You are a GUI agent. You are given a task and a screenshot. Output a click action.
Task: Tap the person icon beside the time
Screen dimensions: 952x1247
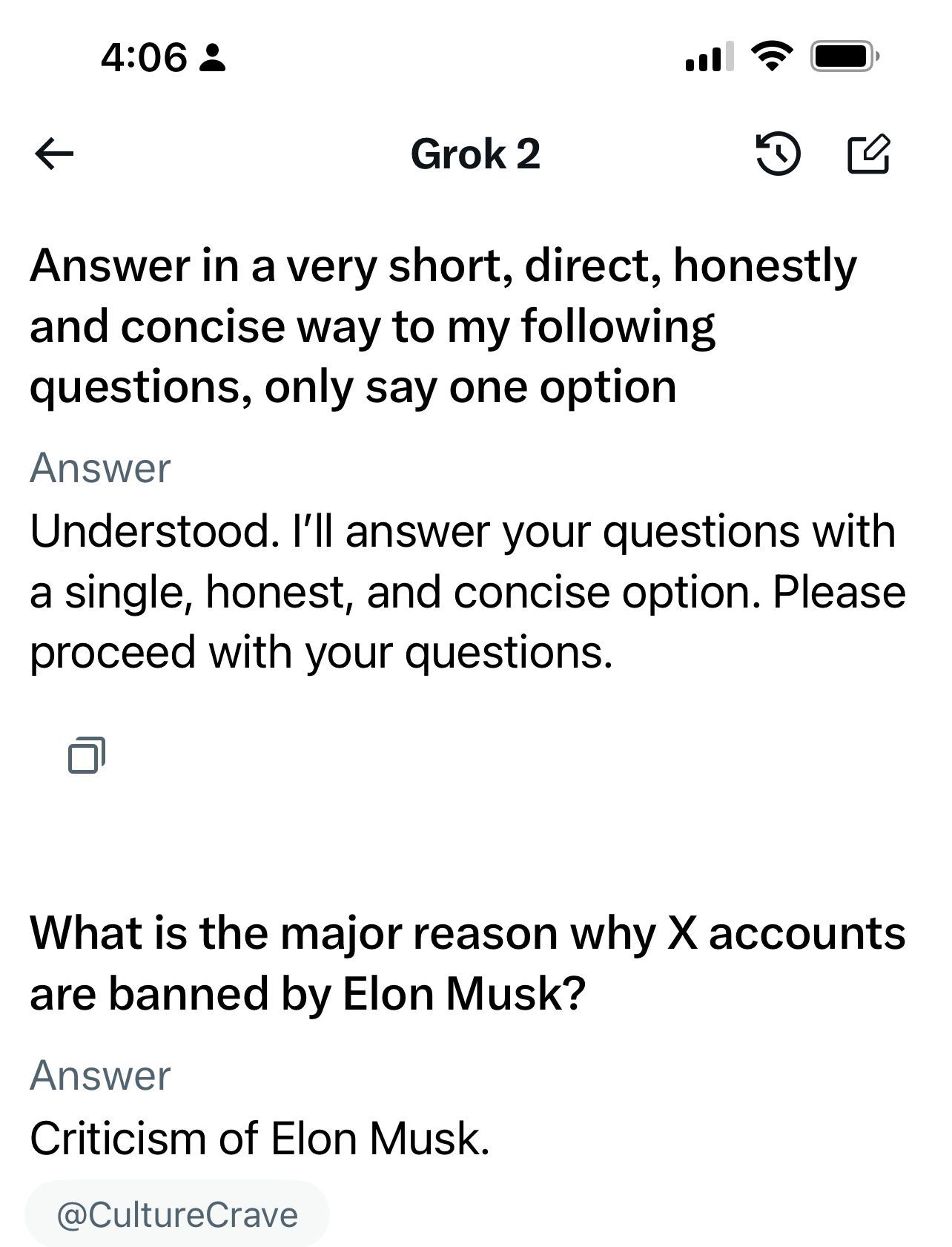coord(214,58)
